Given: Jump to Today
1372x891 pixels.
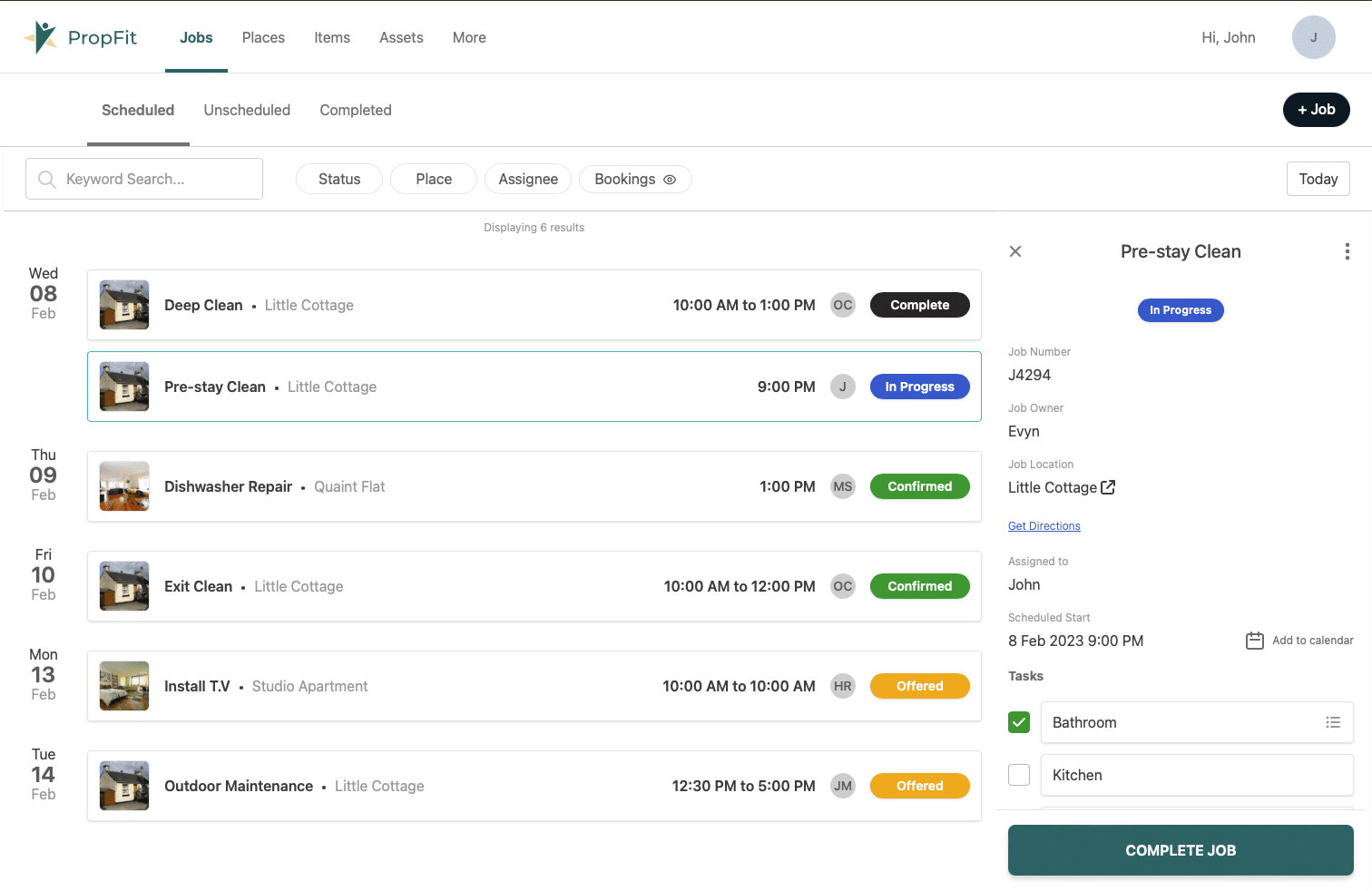Looking at the screenshot, I should coord(1318,179).
